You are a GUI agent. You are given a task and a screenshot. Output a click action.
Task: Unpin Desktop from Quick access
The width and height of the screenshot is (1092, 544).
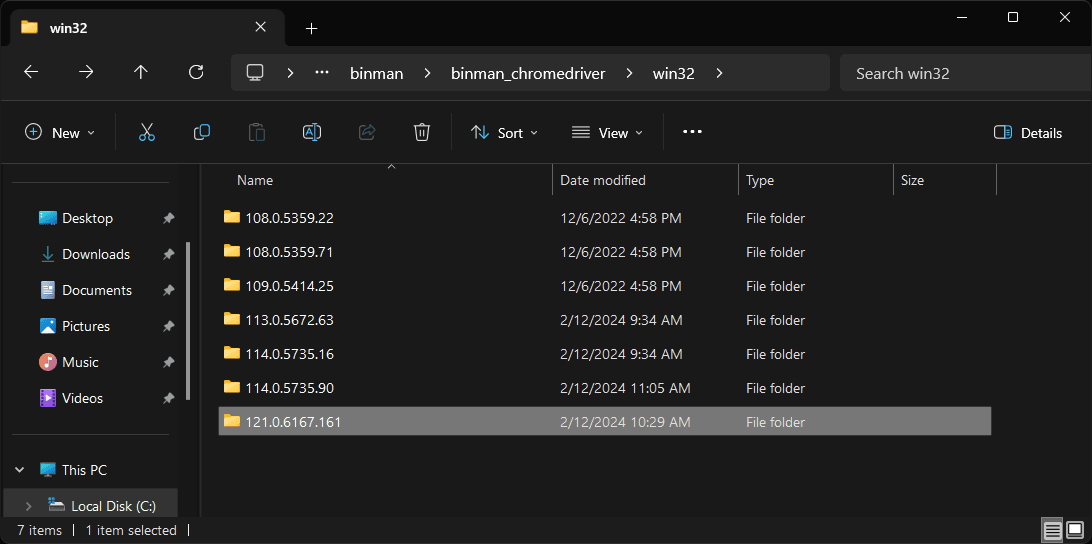tap(168, 218)
